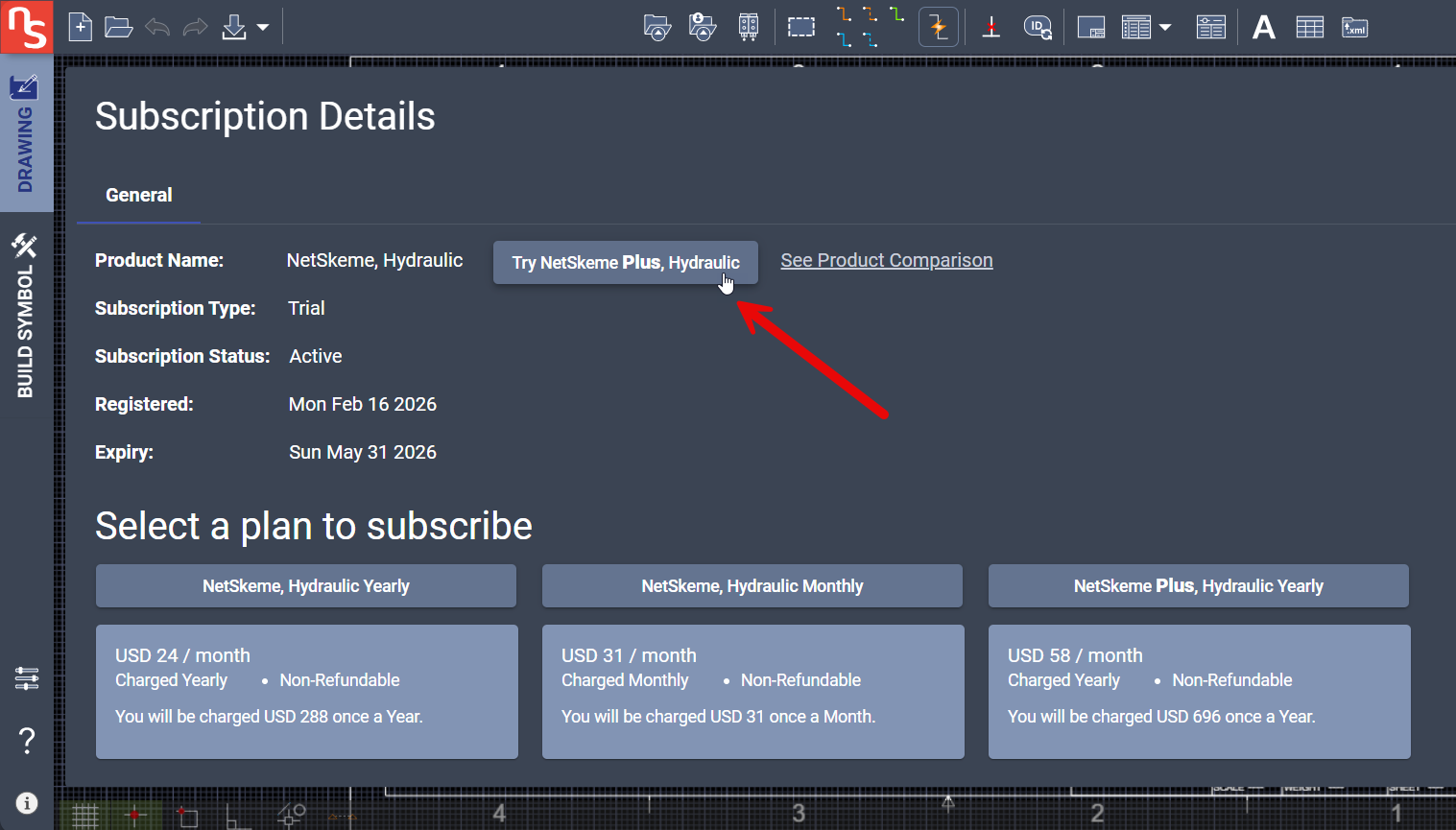Click Try NetSkeme Plus, Hydraulic button
1456x830 pixels.
pos(626,262)
